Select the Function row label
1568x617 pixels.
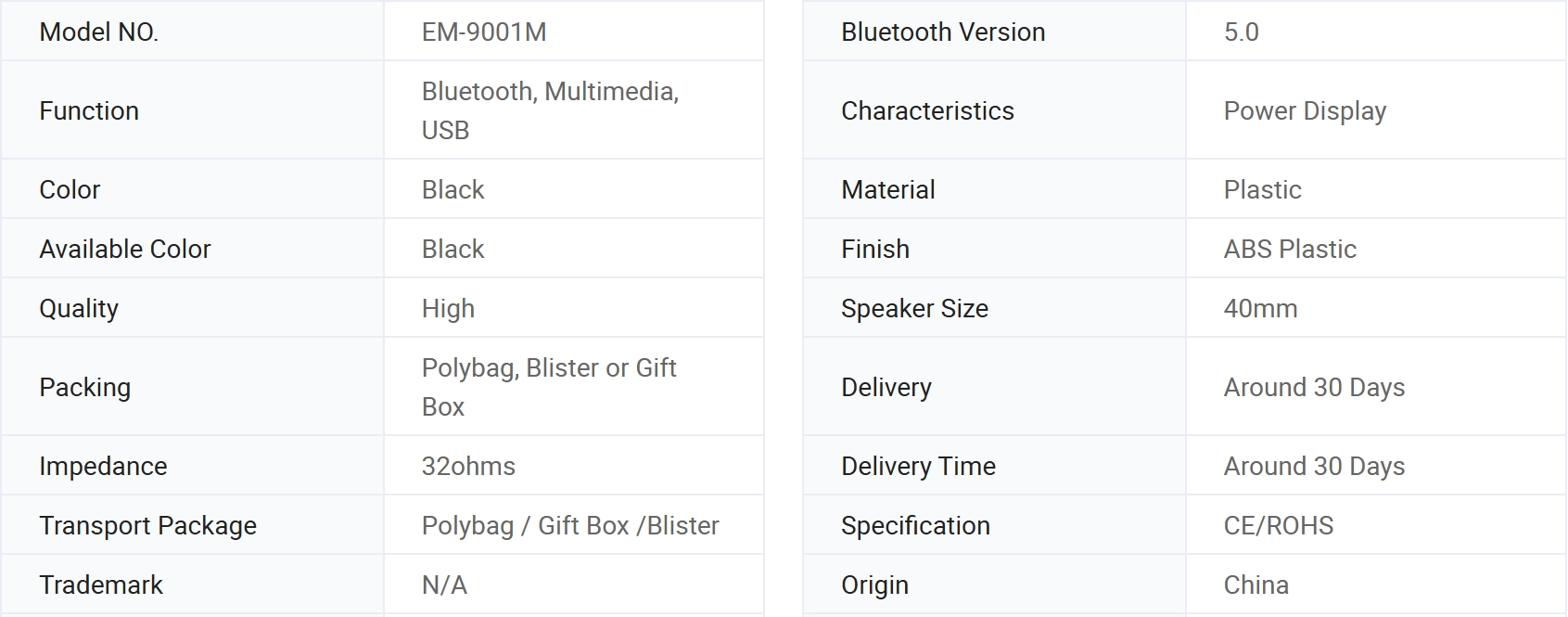(x=89, y=111)
